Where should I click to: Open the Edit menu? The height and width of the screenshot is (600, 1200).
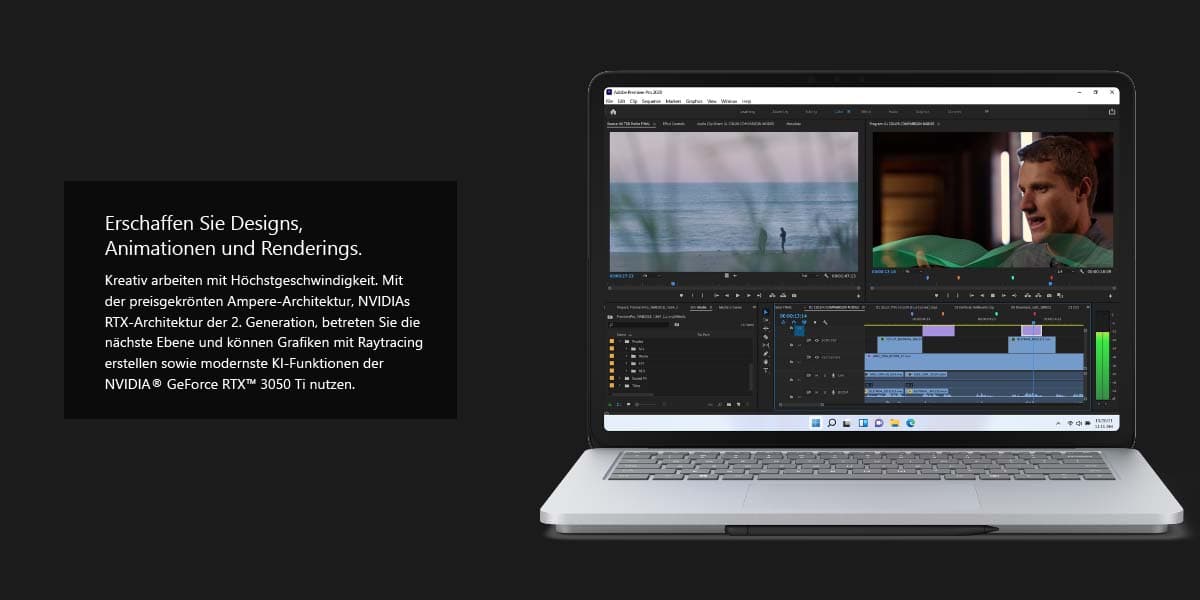click(621, 101)
